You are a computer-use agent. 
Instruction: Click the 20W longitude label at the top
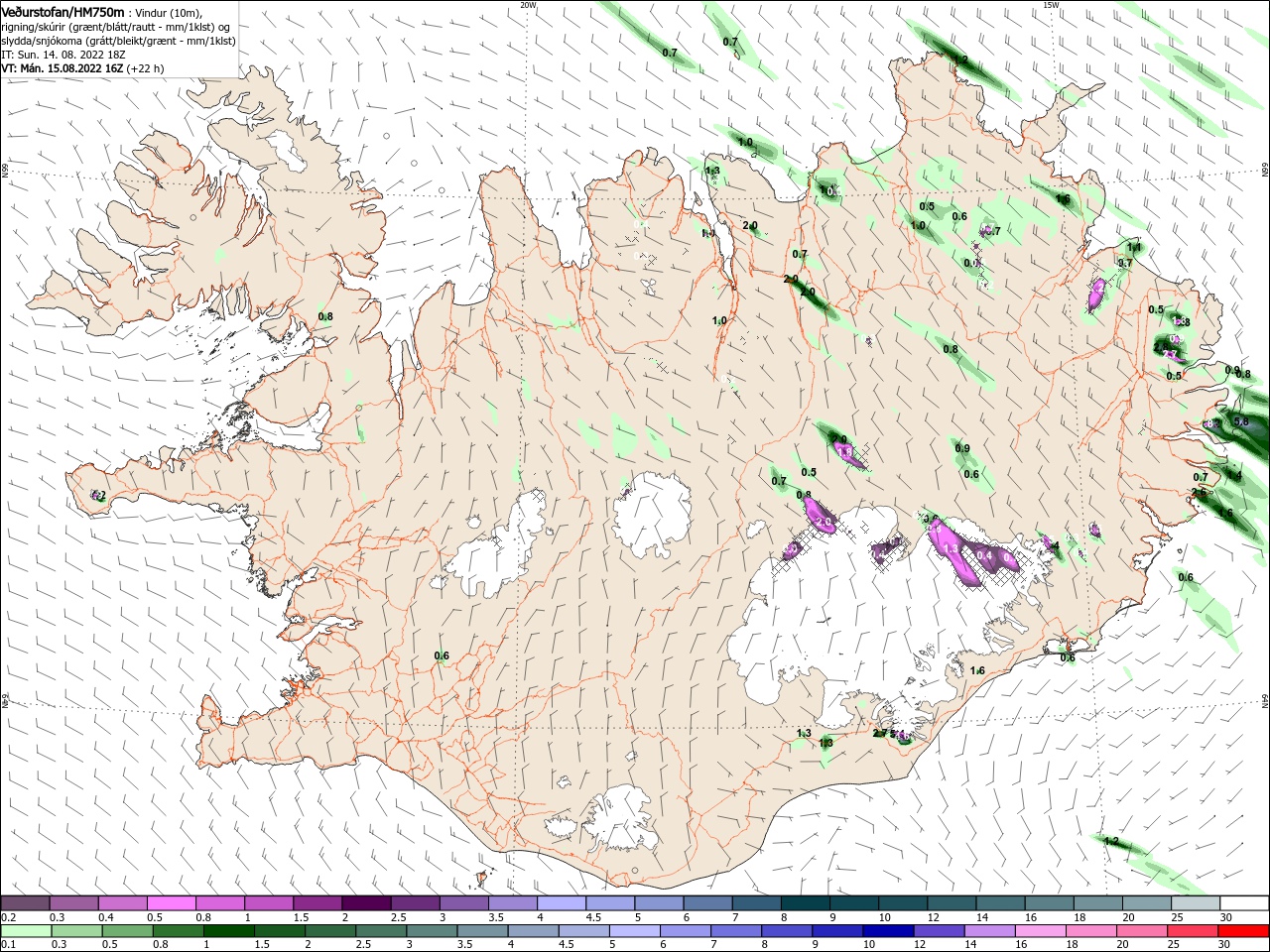coord(528,5)
